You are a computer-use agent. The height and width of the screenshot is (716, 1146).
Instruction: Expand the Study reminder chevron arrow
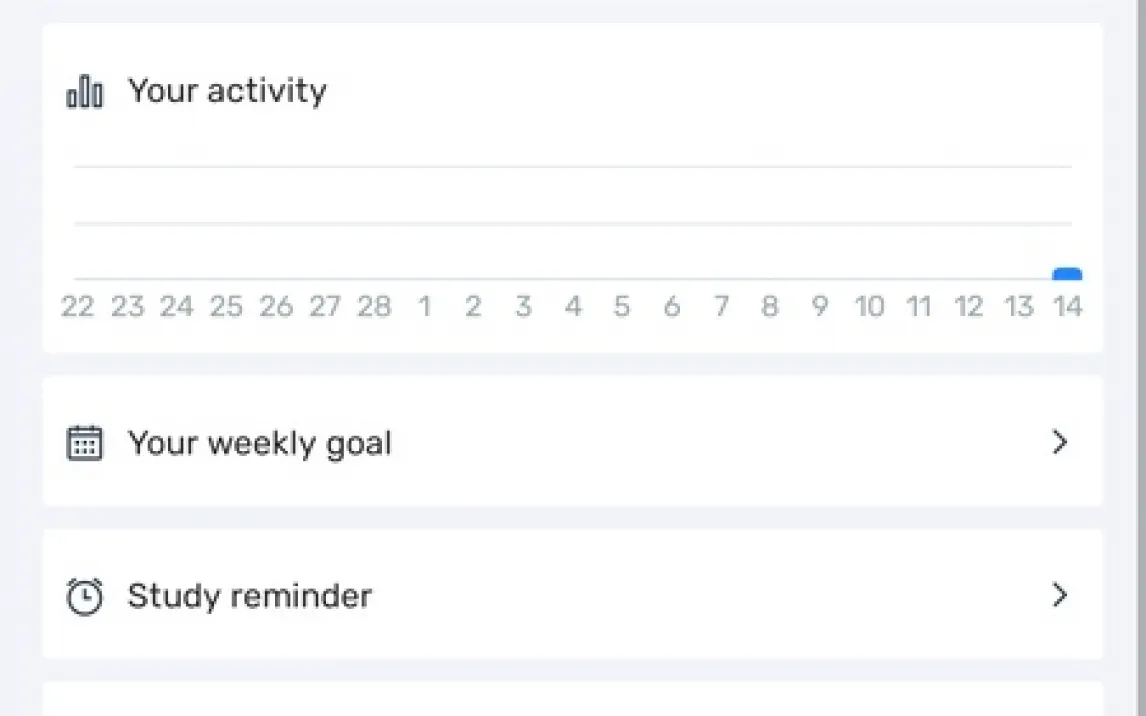click(x=1060, y=596)
